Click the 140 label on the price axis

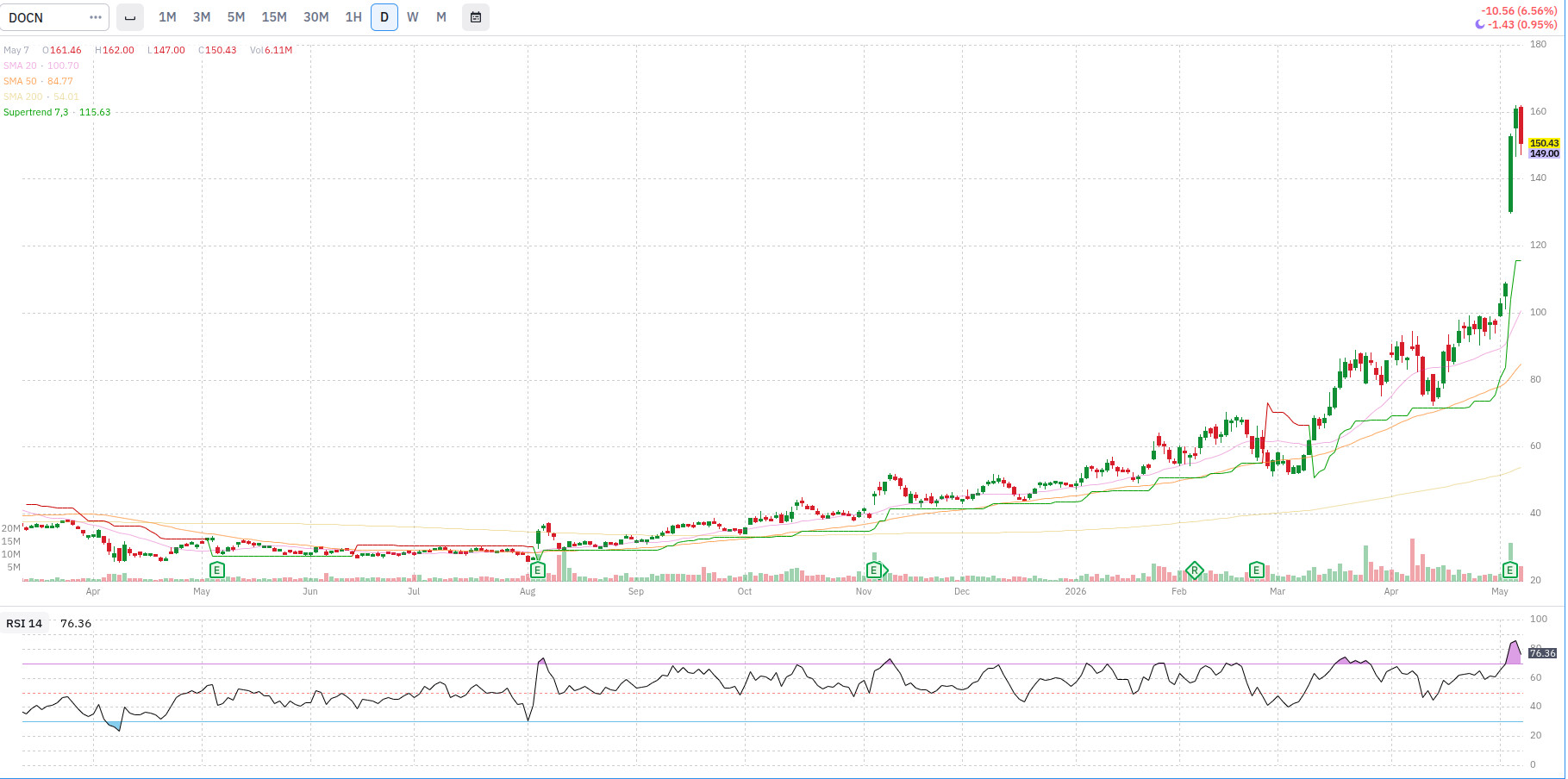[x=1539, y=178]
